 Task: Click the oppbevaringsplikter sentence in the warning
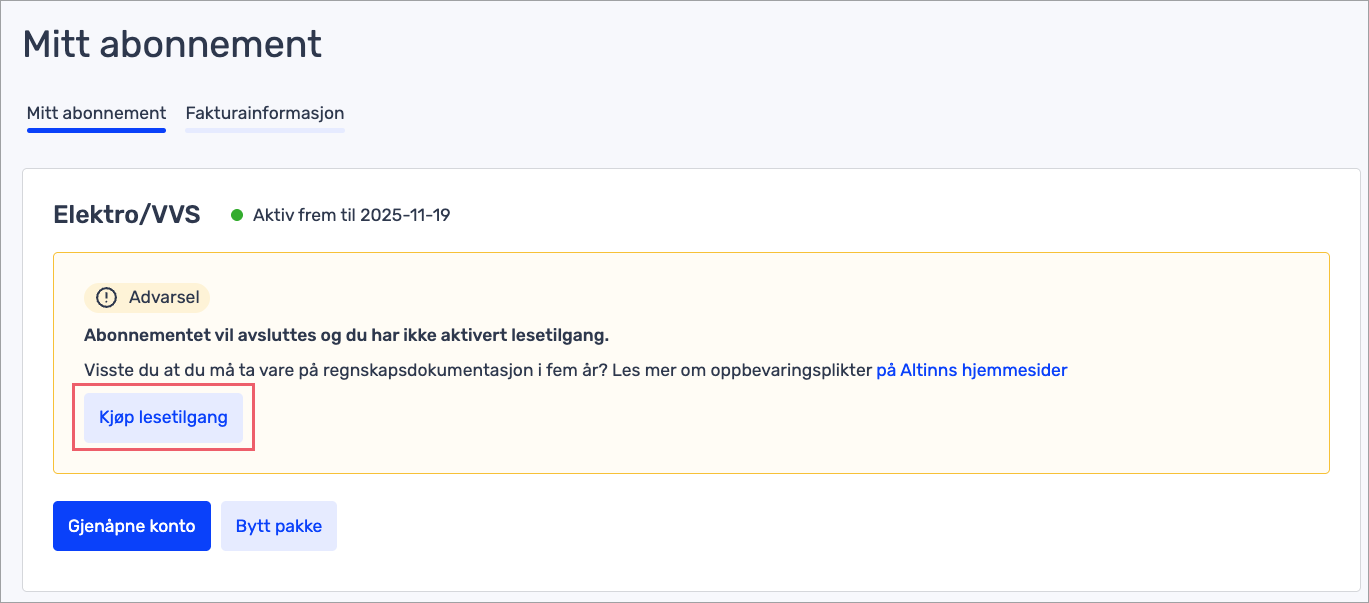[450, 369]
